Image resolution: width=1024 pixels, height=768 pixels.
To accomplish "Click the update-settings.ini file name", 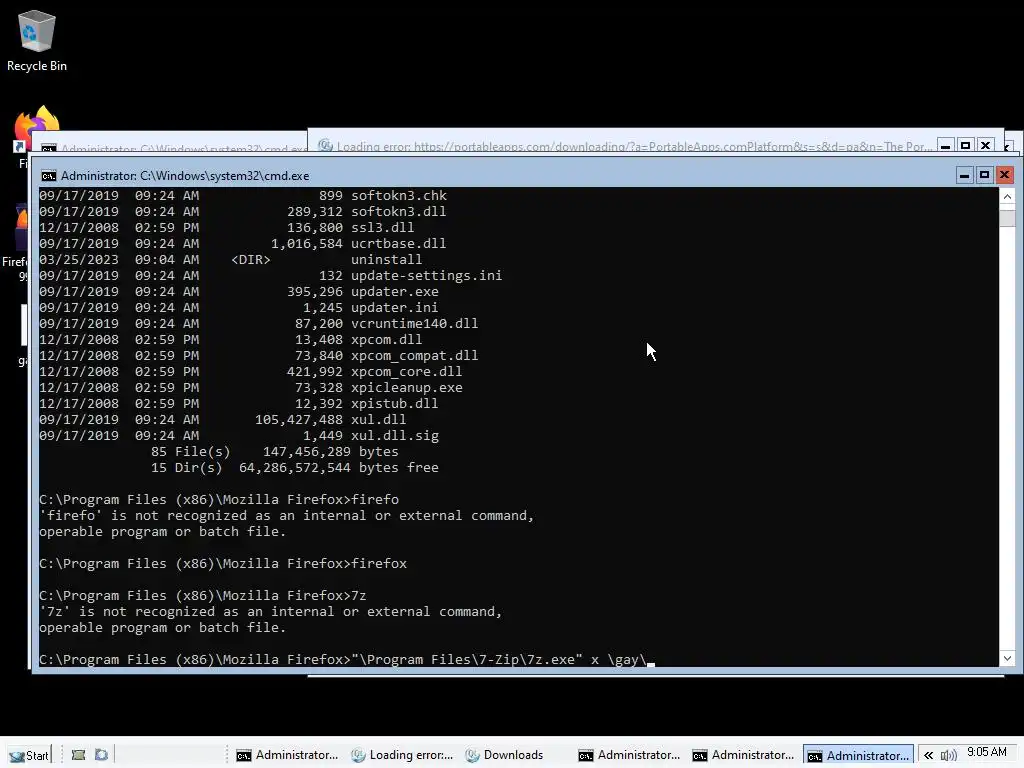I will click(426, 276).
